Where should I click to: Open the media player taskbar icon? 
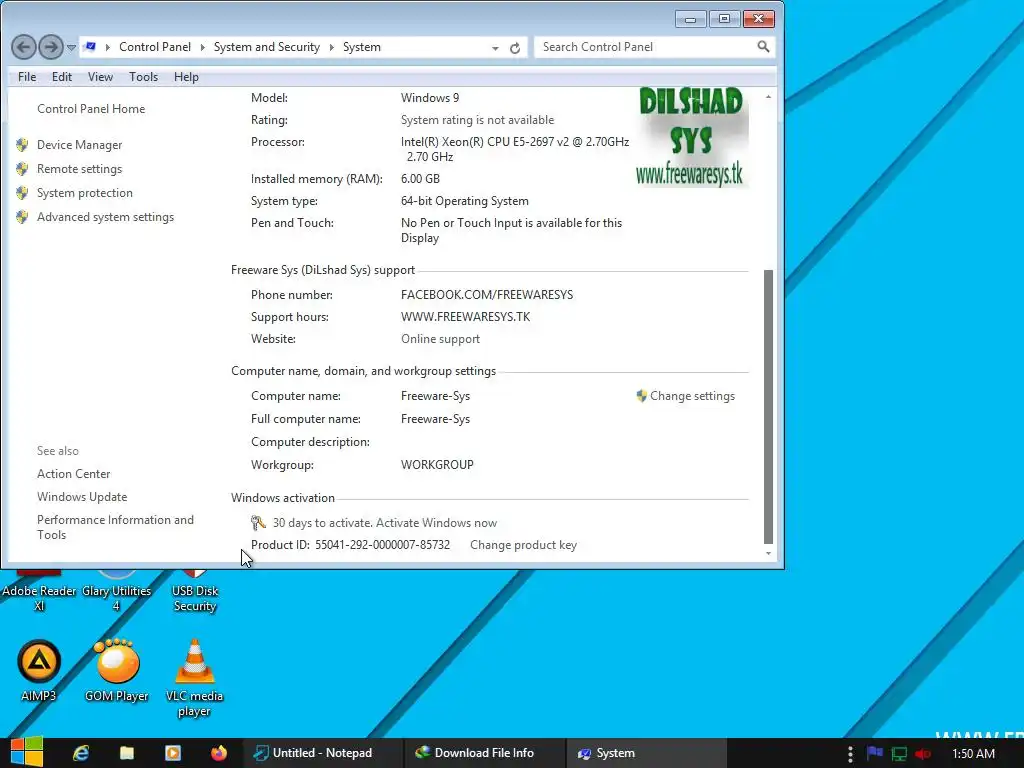click(172, 753)
